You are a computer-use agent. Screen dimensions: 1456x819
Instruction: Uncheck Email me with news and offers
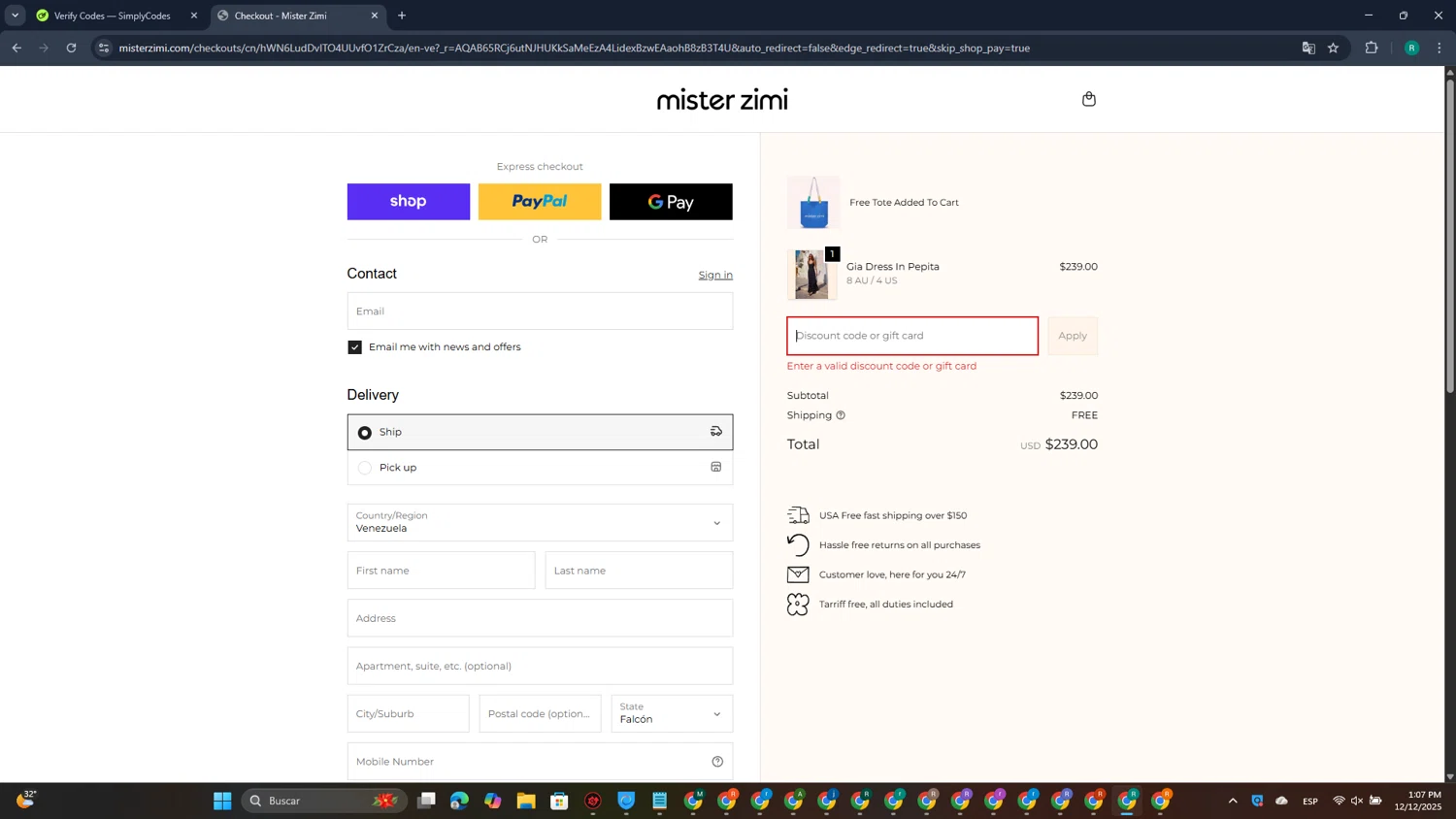(354, 347)
